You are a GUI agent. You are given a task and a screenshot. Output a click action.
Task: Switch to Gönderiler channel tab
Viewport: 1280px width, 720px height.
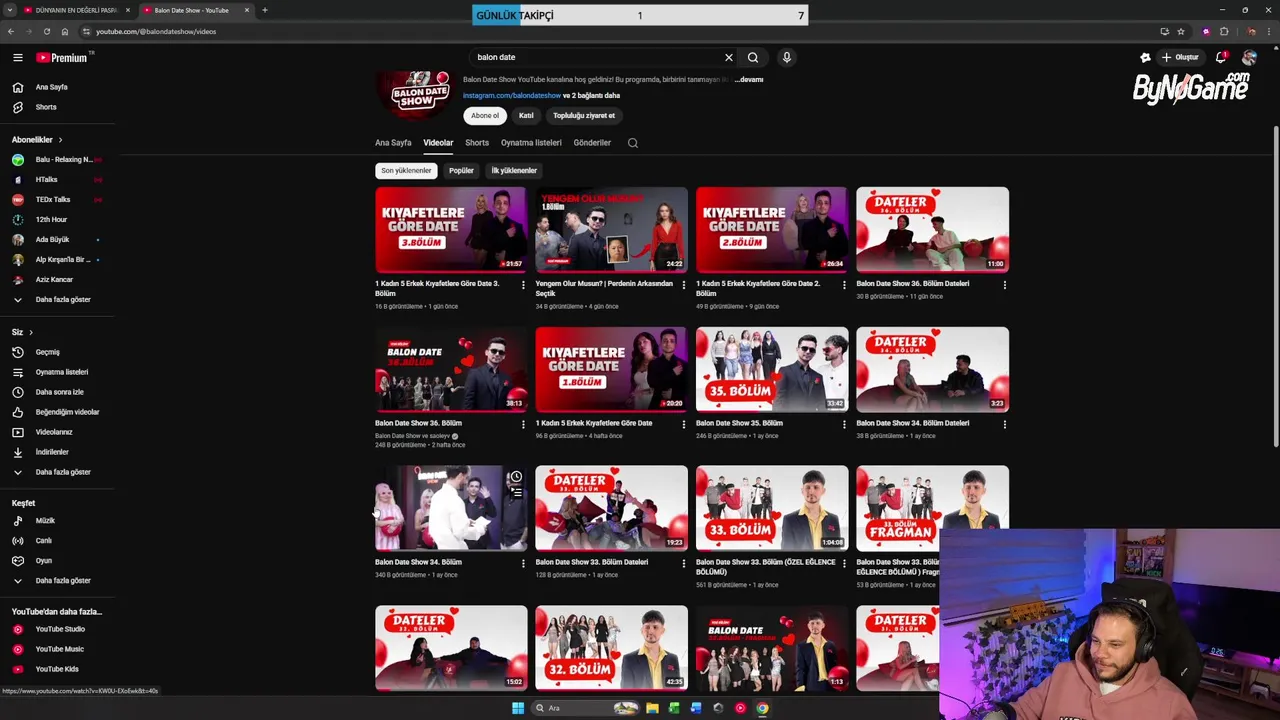tap(592, 143)
